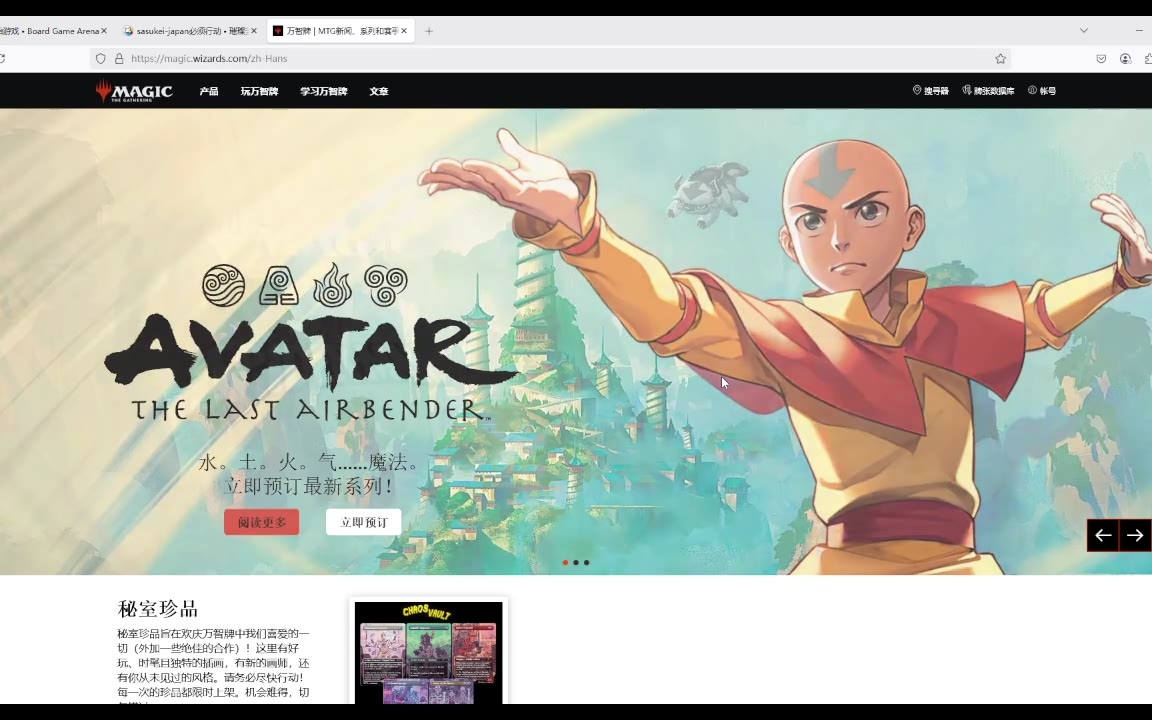Click the 秘室珍品 heading text
The height and width of the screenshot is (720, 1152).
coord(158,608)
